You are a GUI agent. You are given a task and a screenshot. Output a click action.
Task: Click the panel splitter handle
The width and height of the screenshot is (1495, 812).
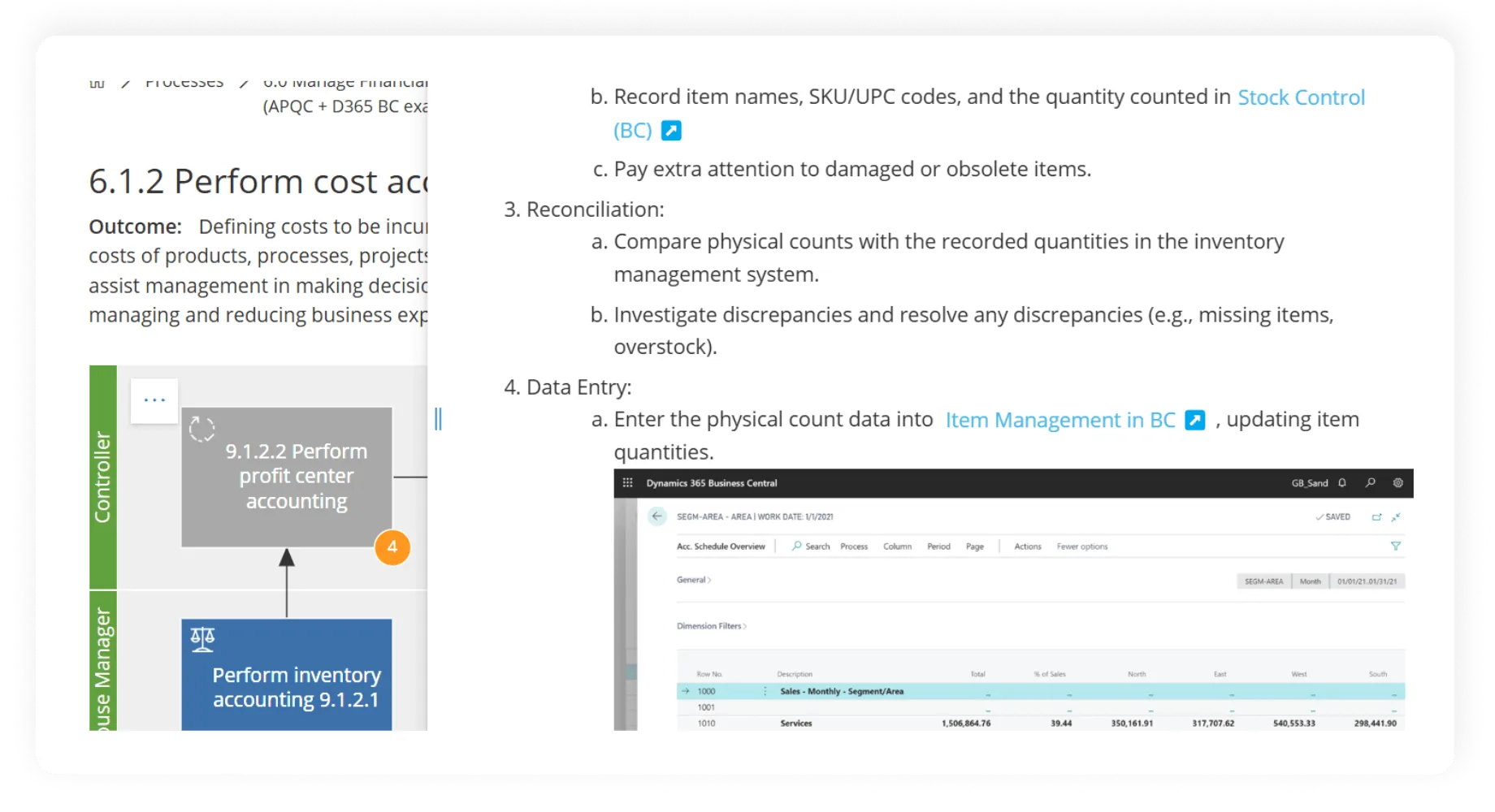(438, 419)
